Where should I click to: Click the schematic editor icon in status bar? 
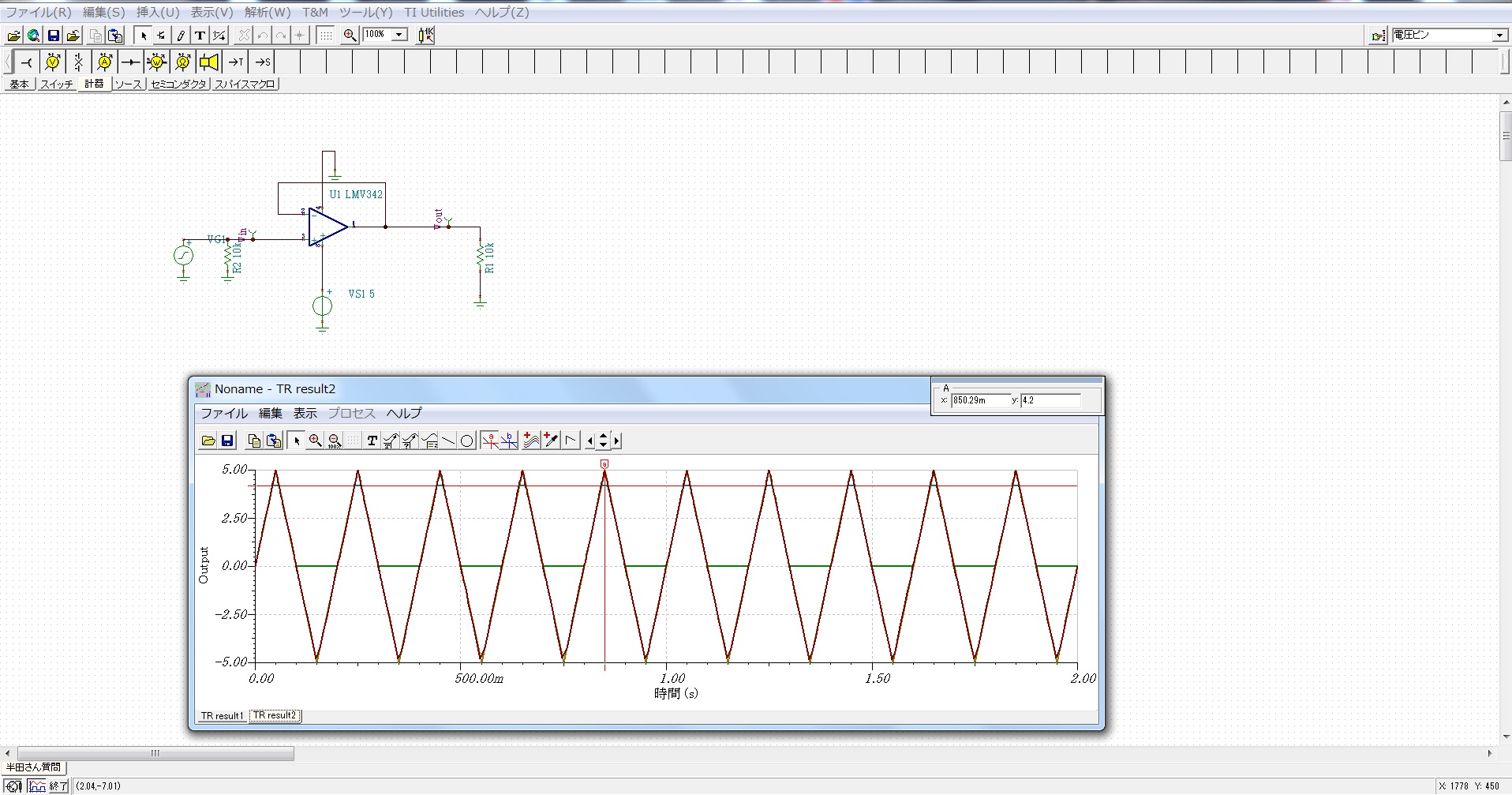(x=13, y=786)
